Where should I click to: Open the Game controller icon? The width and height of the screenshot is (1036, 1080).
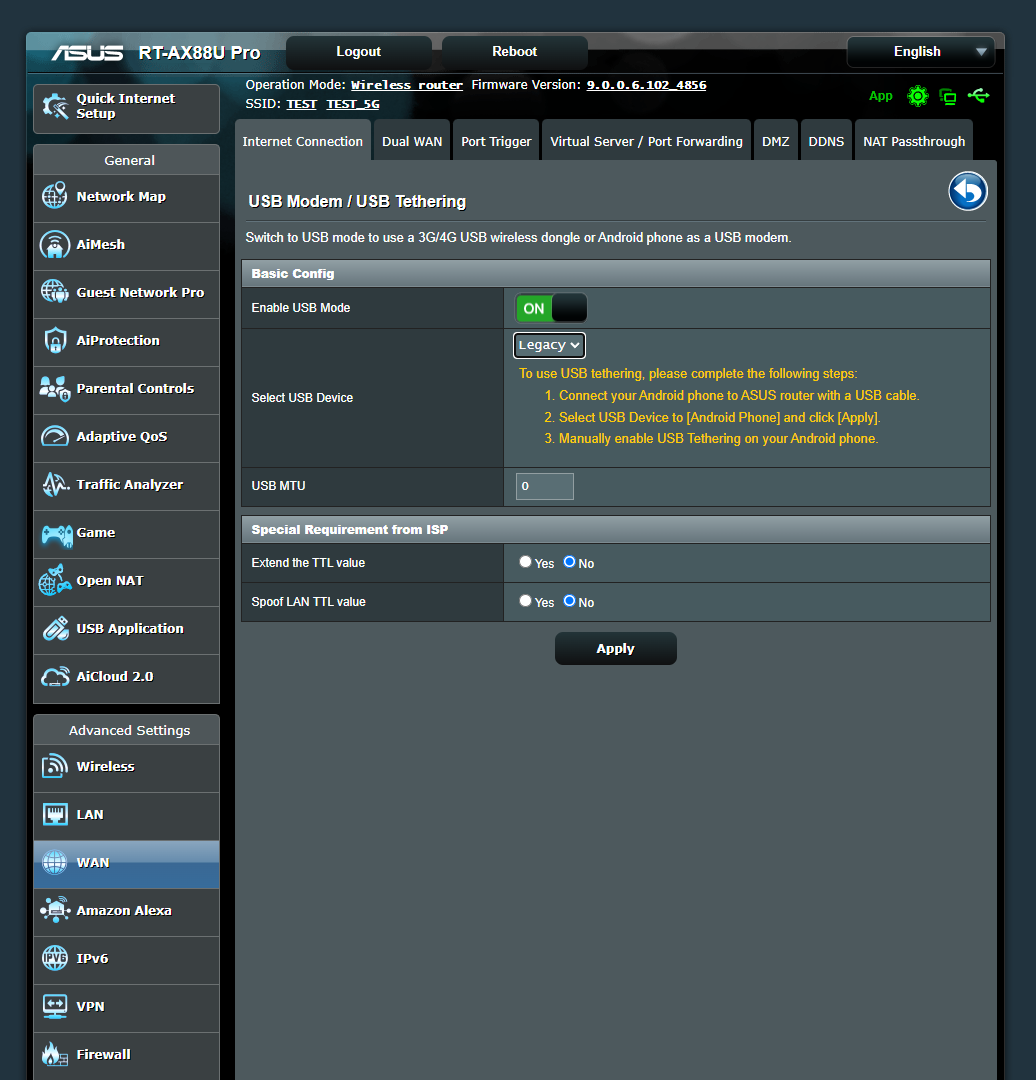(56, 534)
